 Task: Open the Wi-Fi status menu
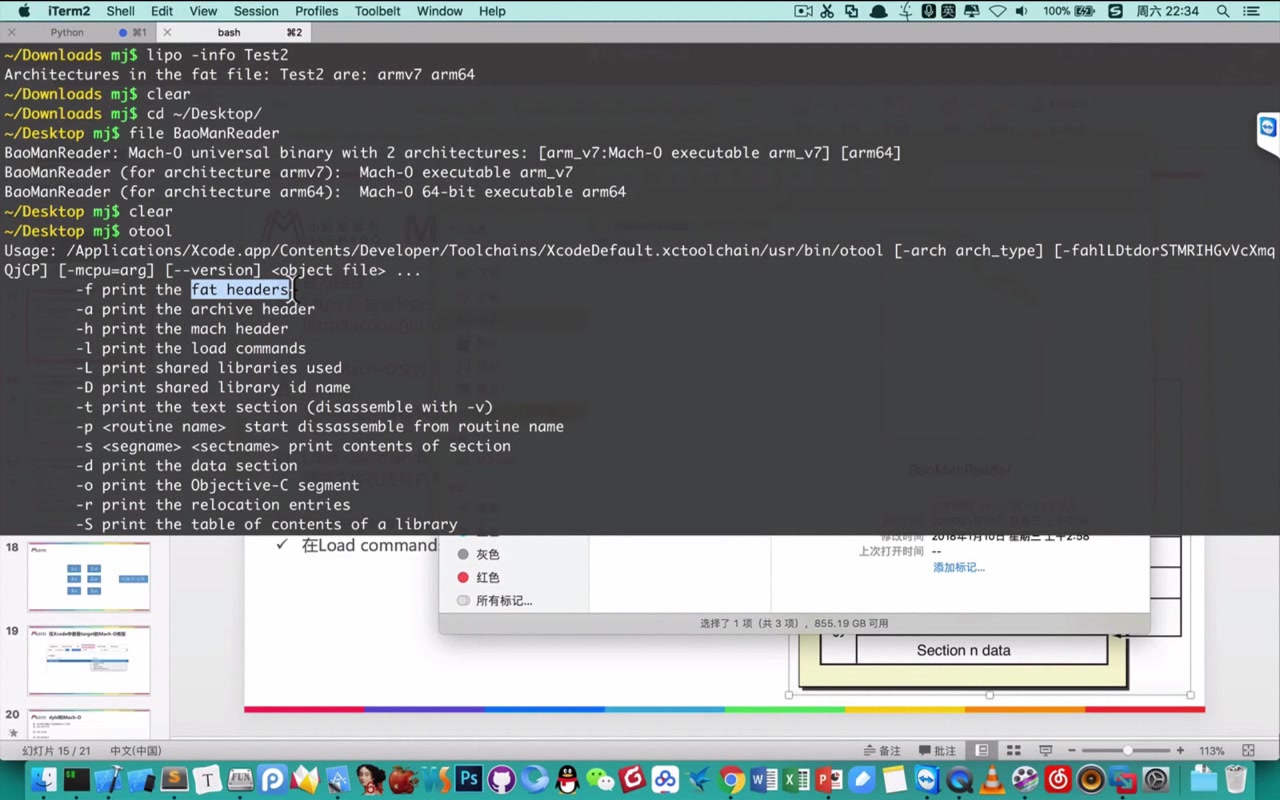[997, 11]
